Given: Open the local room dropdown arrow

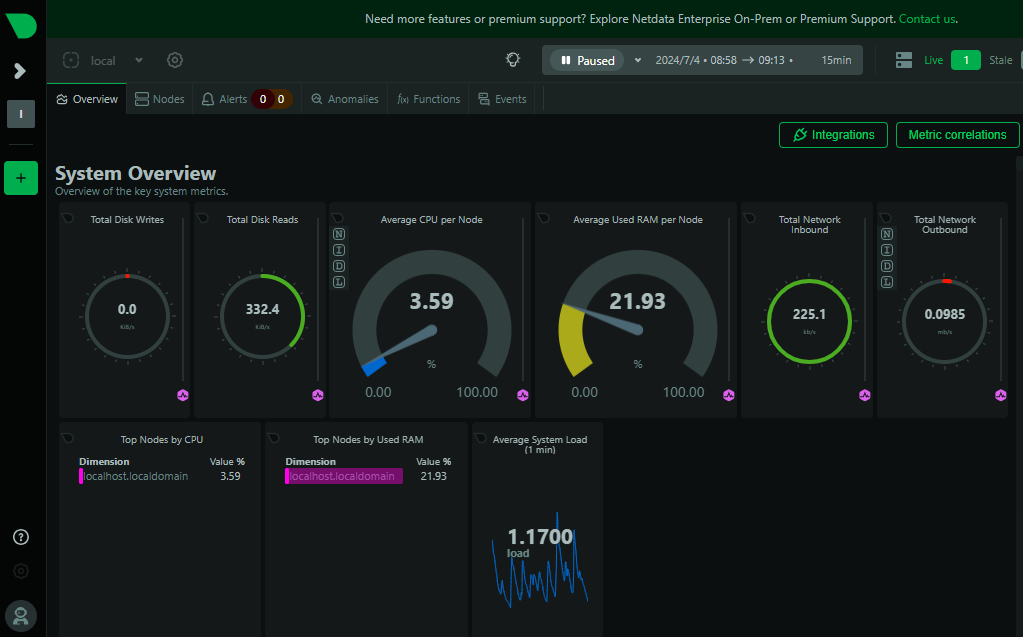Looking at the screenshot, I should [139, 60].
